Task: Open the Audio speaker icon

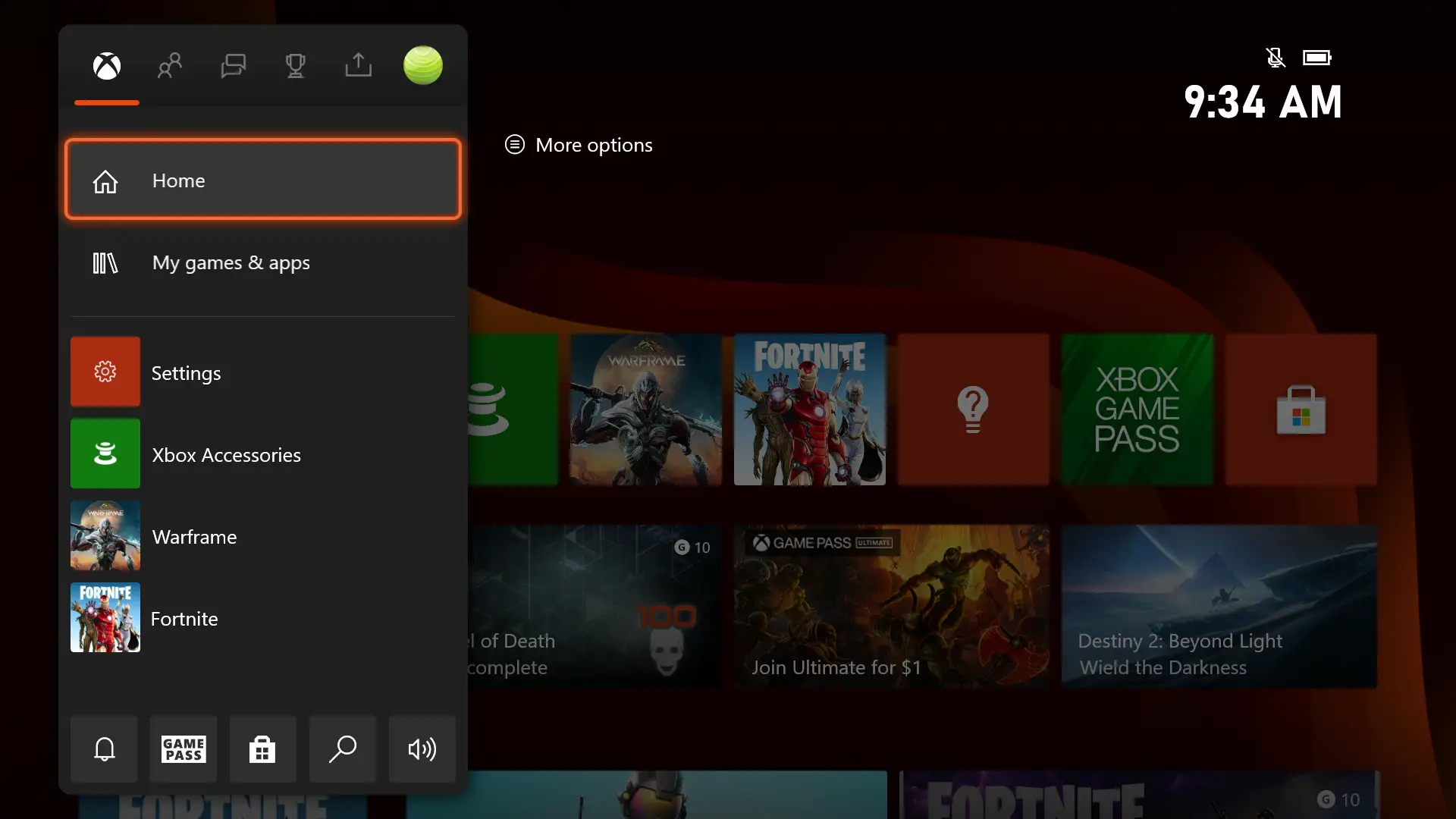Action: click(422, 749)
